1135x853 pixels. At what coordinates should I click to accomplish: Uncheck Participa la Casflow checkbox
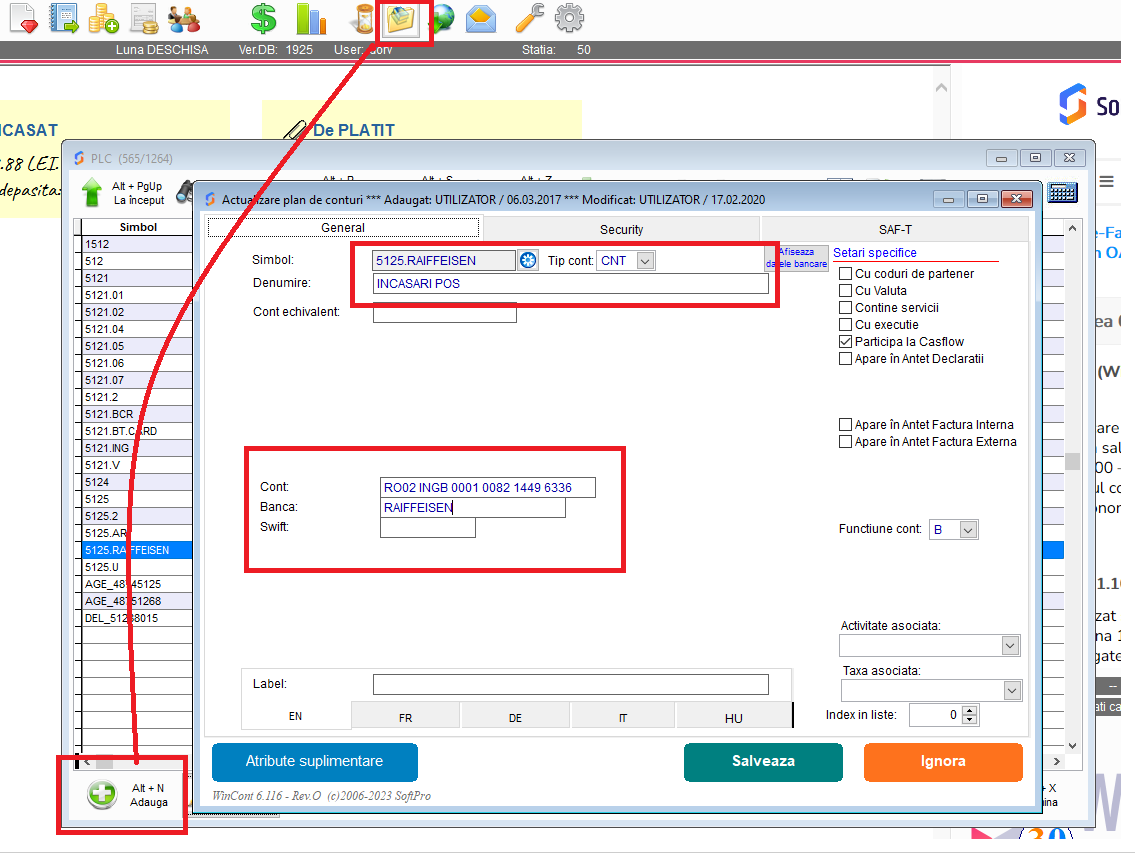tap(846, 342)
